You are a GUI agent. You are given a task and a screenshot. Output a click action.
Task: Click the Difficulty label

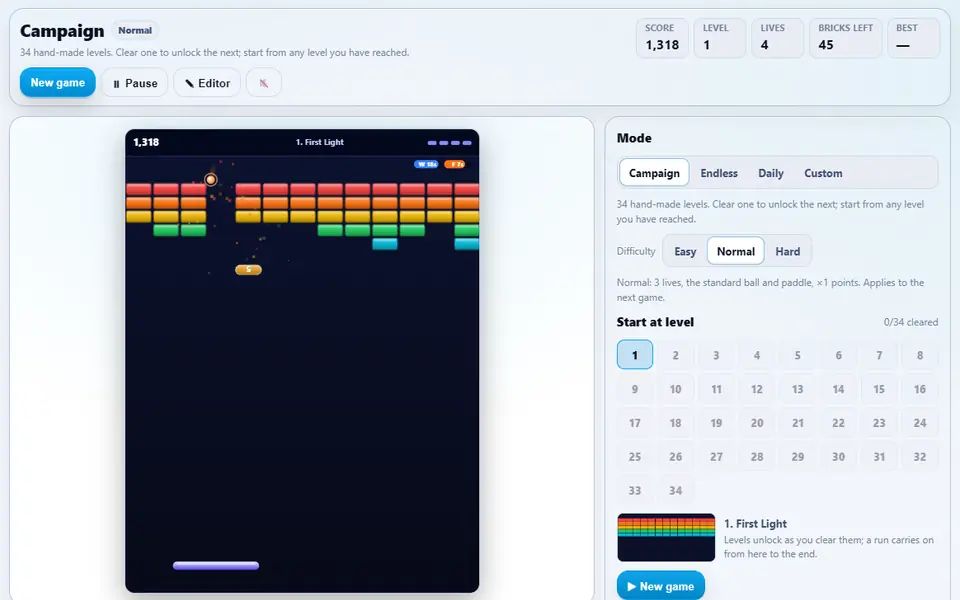636,251
